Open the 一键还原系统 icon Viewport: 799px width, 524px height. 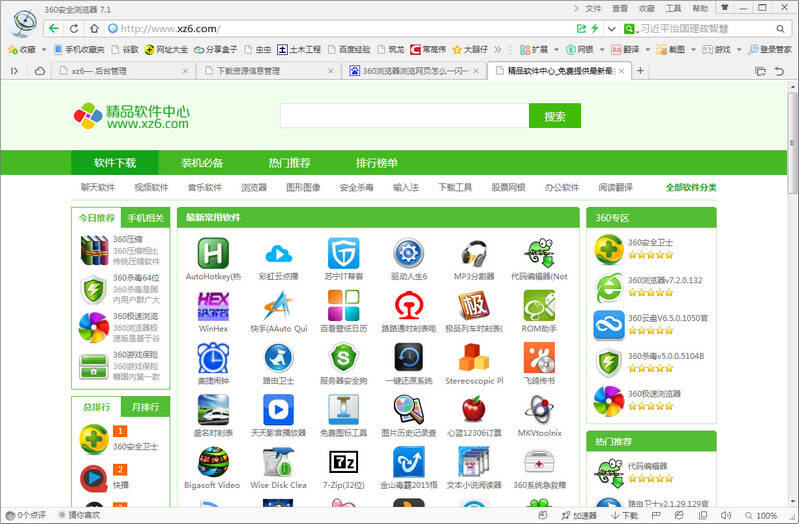click(409, 357)
